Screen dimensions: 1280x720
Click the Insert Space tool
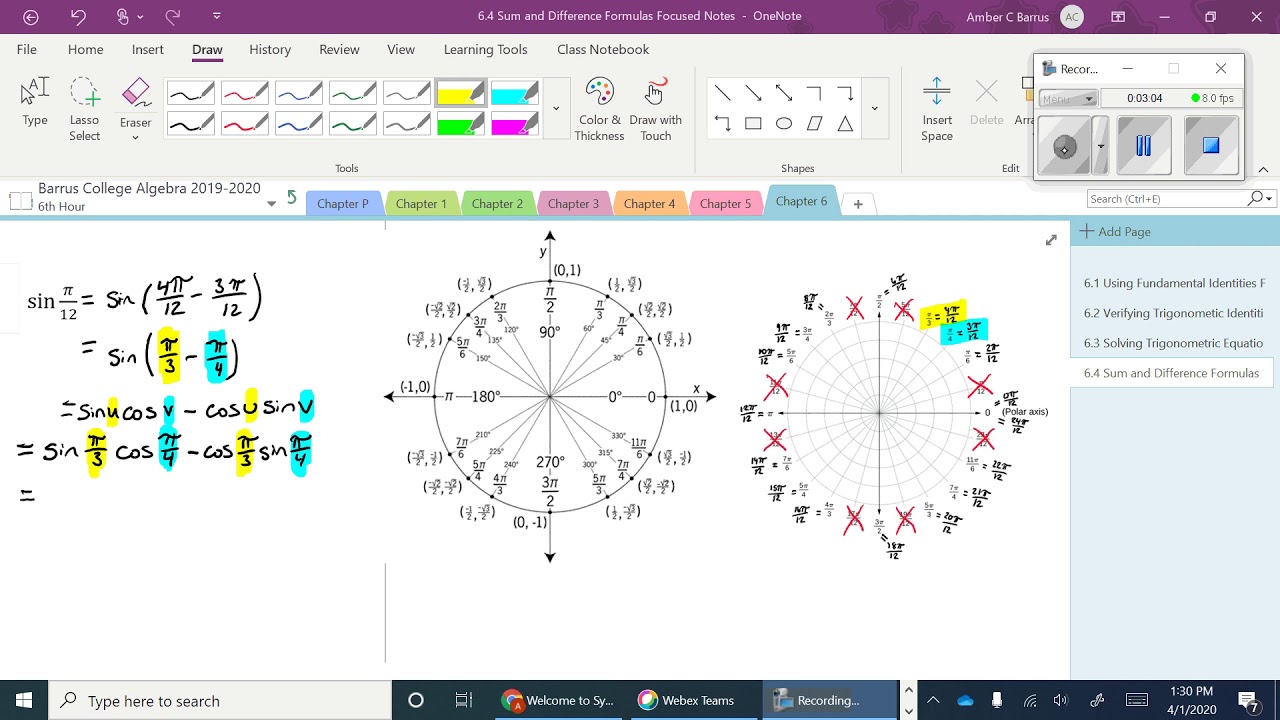click(x=937, y=110)
